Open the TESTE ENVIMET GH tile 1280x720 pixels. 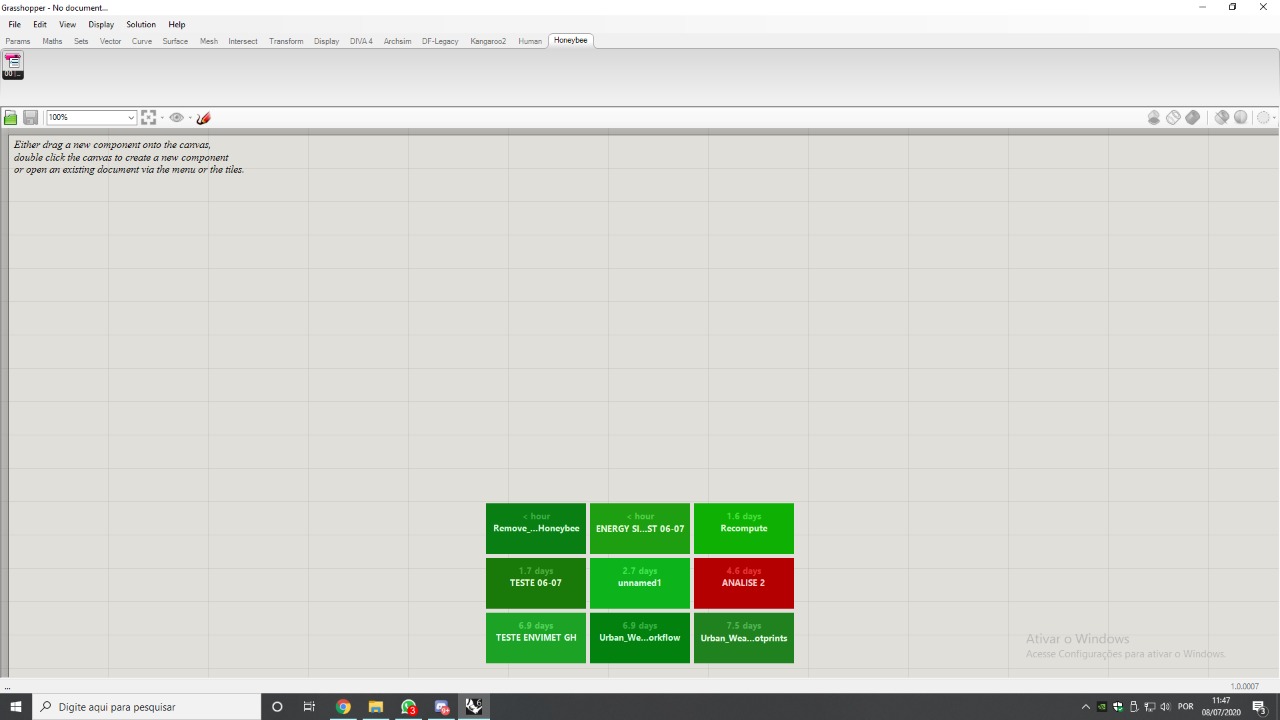click(536, 638)
